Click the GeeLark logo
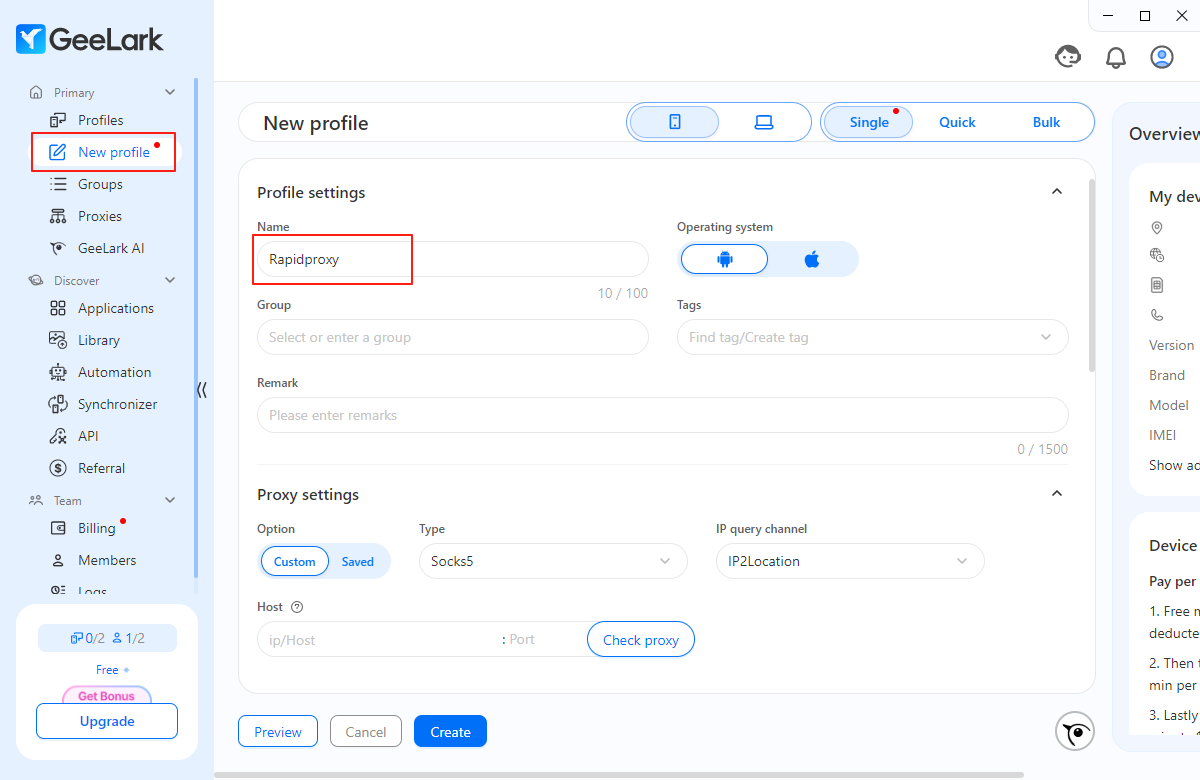1200x780 pixels. tap(90, 39)
